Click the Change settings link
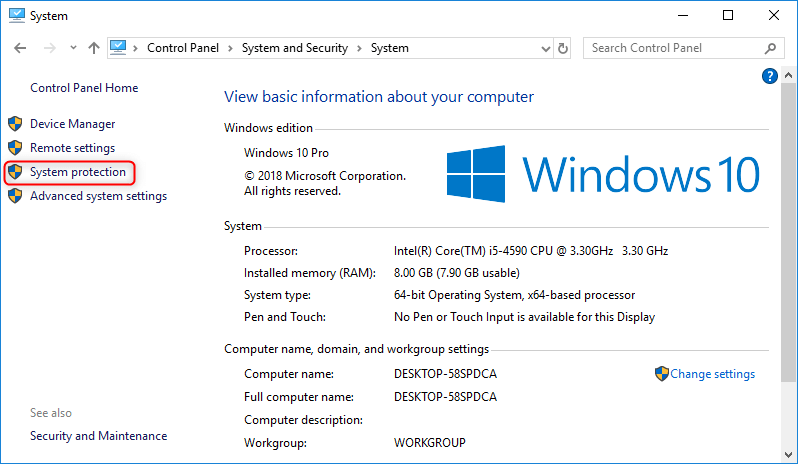The image size is (798, 464). (x=712, y=374)
